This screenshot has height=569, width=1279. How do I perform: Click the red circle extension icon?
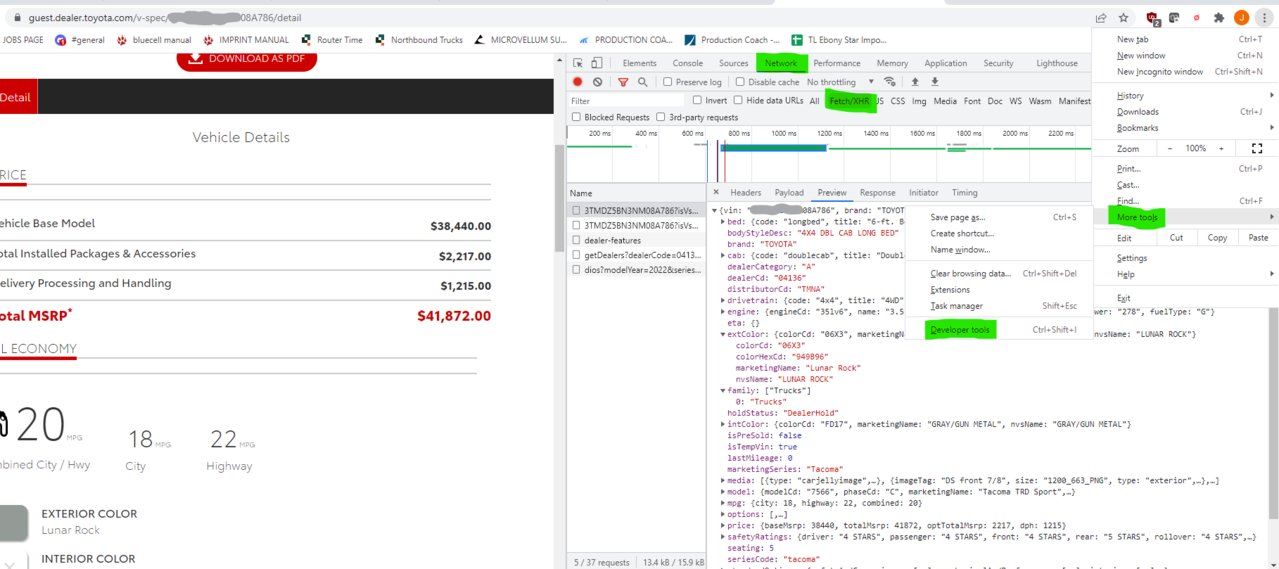coord(1196,17)
